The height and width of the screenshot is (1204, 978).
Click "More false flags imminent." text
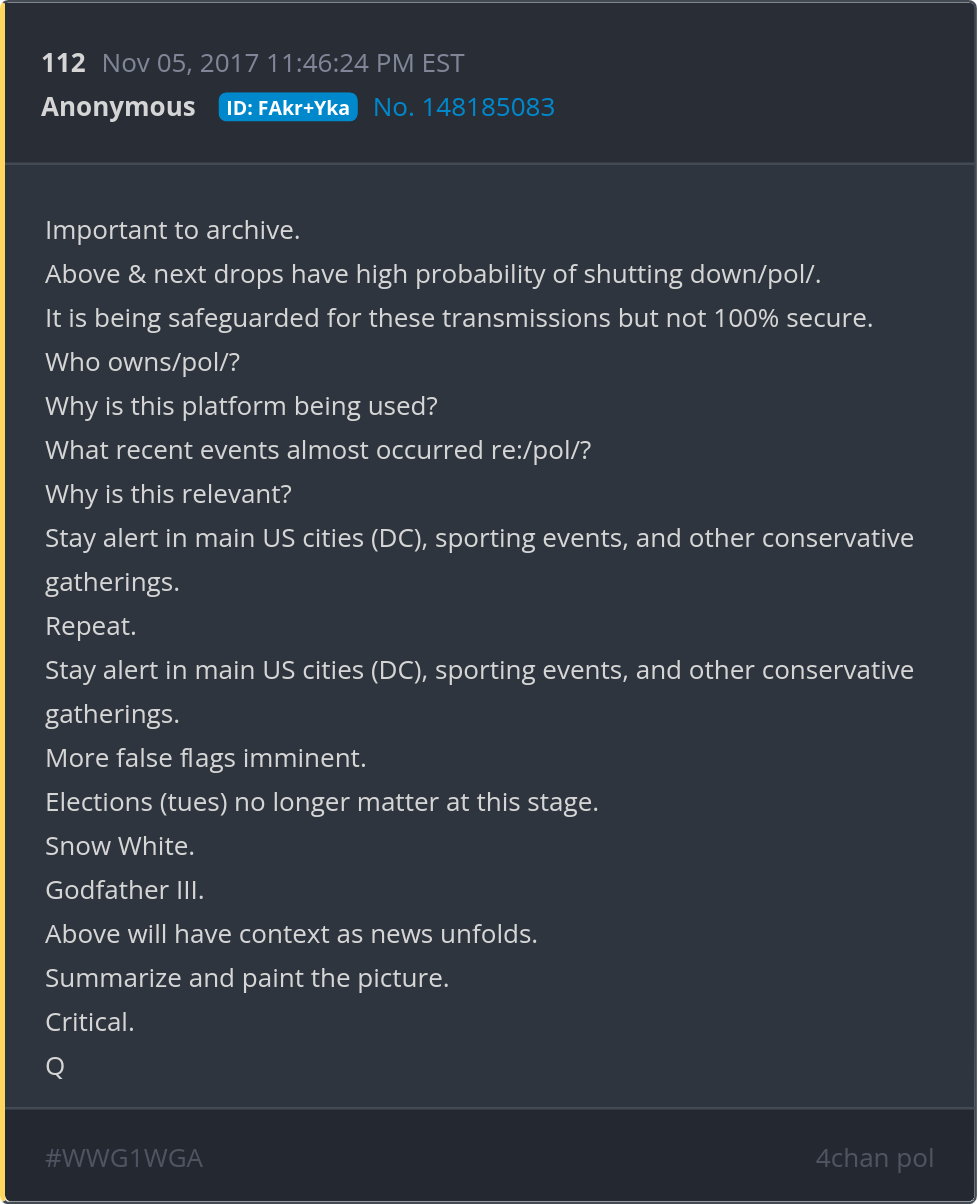click(206, 758)
